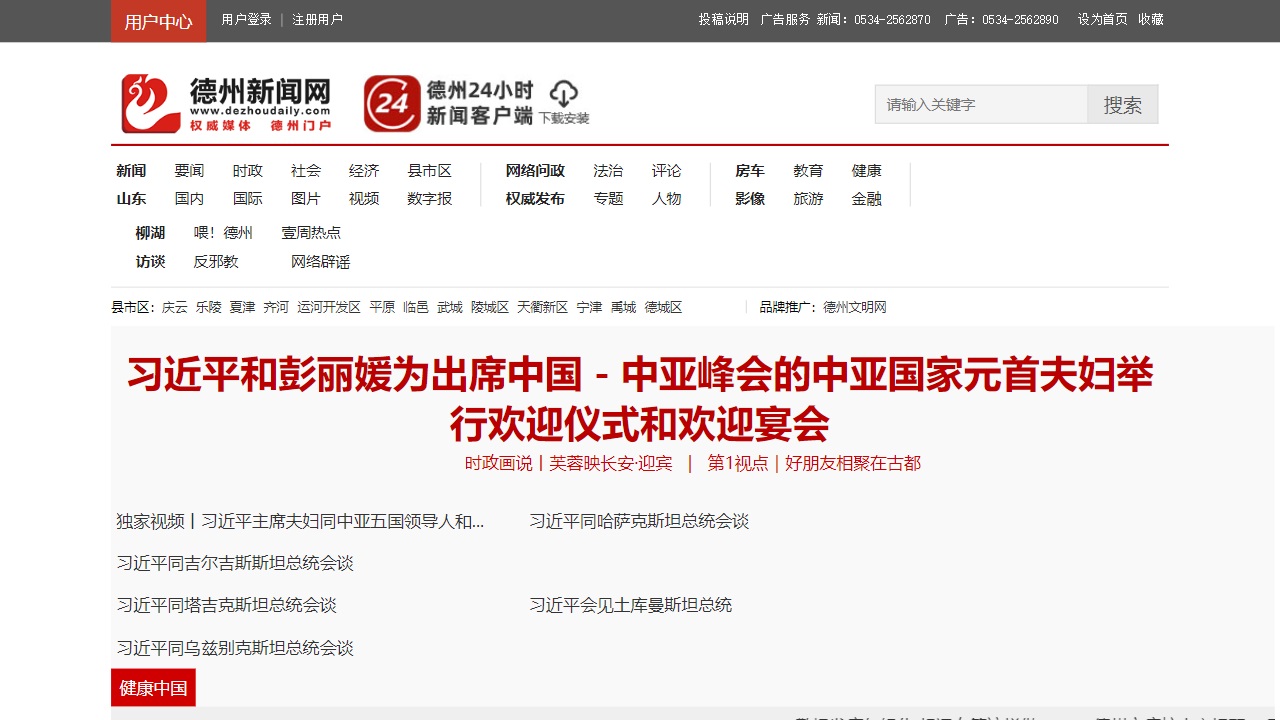1280x720 pixels.
Task: Go to the 数字报 digital newspaper section
Action: point(430,199)
